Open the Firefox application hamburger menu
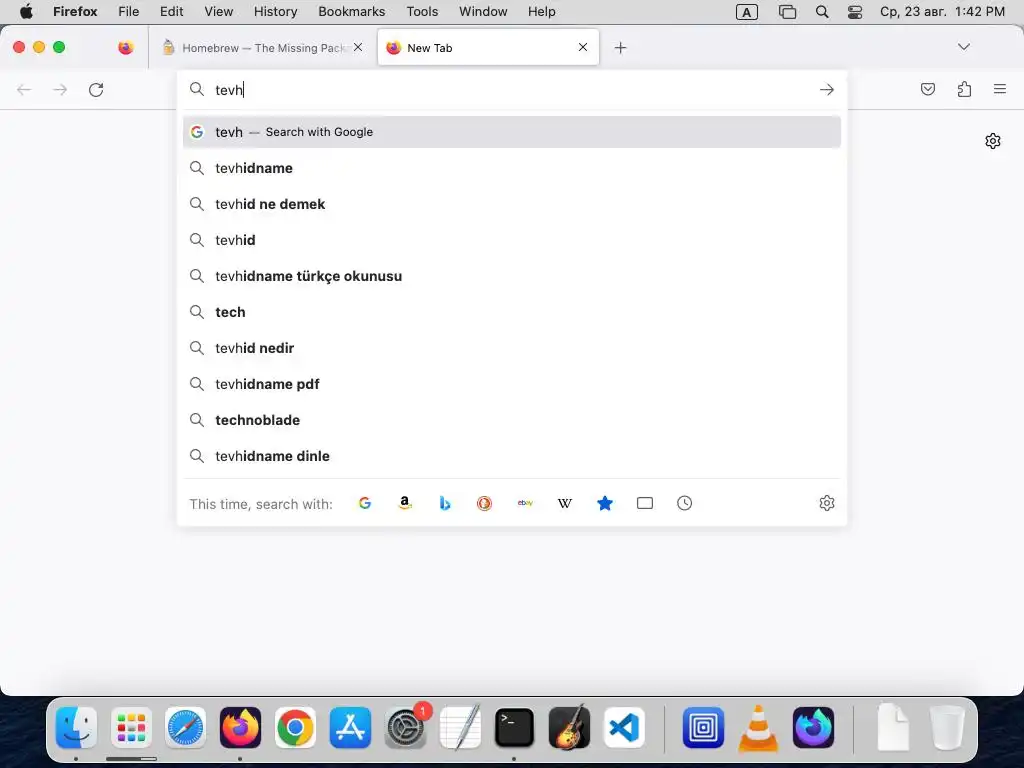This screenshot has width=1024, height=768. coord(1000,89)
